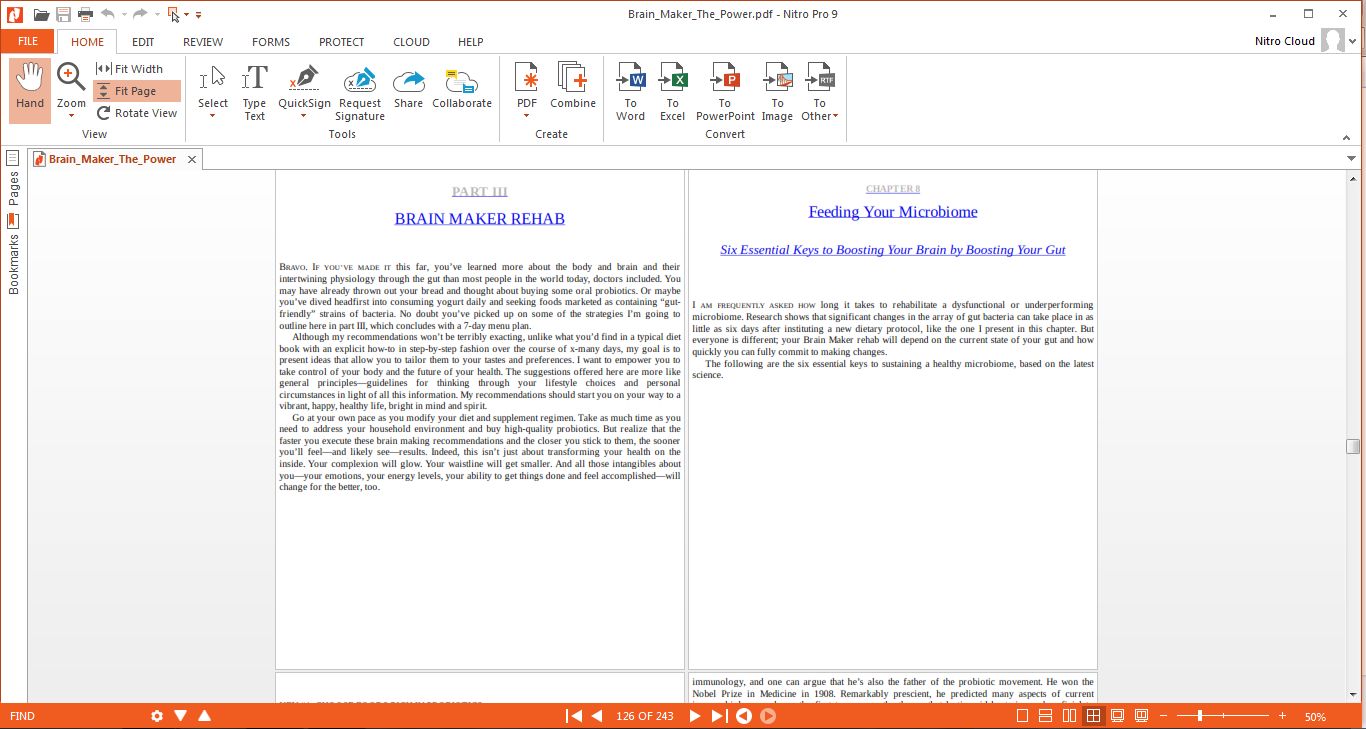Convert to Excel
The image size is (1366, 729).
point(673,92)
